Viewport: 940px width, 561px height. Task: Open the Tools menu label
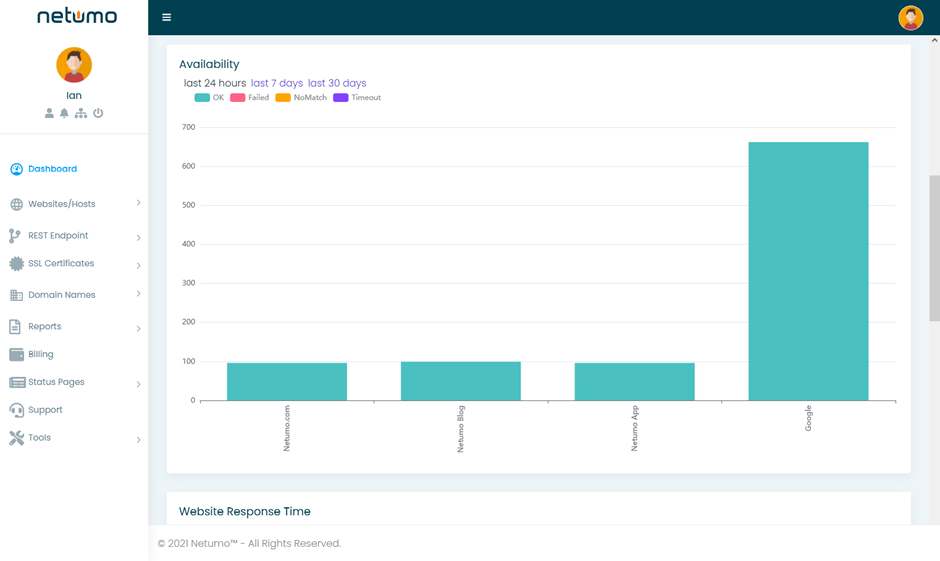(40, 438)
